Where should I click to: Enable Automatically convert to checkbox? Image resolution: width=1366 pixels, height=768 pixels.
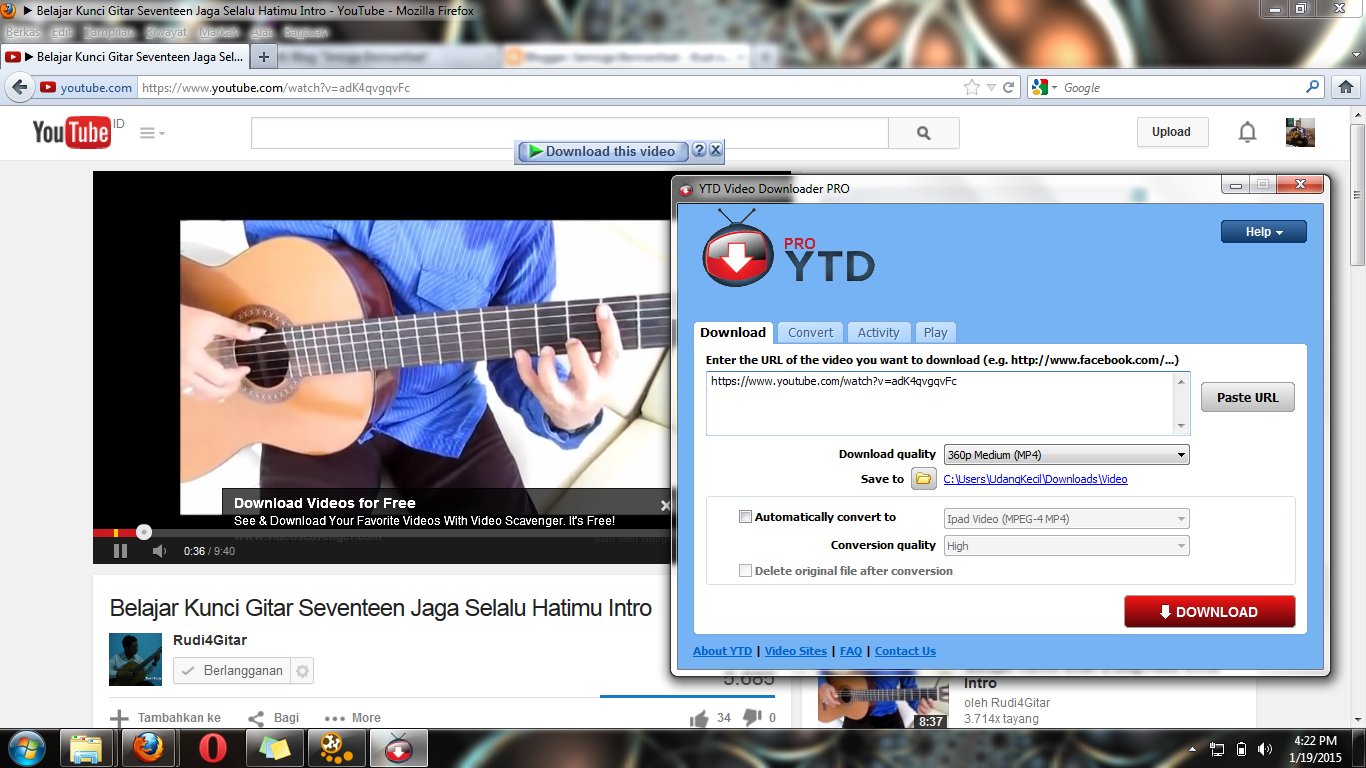745,517
